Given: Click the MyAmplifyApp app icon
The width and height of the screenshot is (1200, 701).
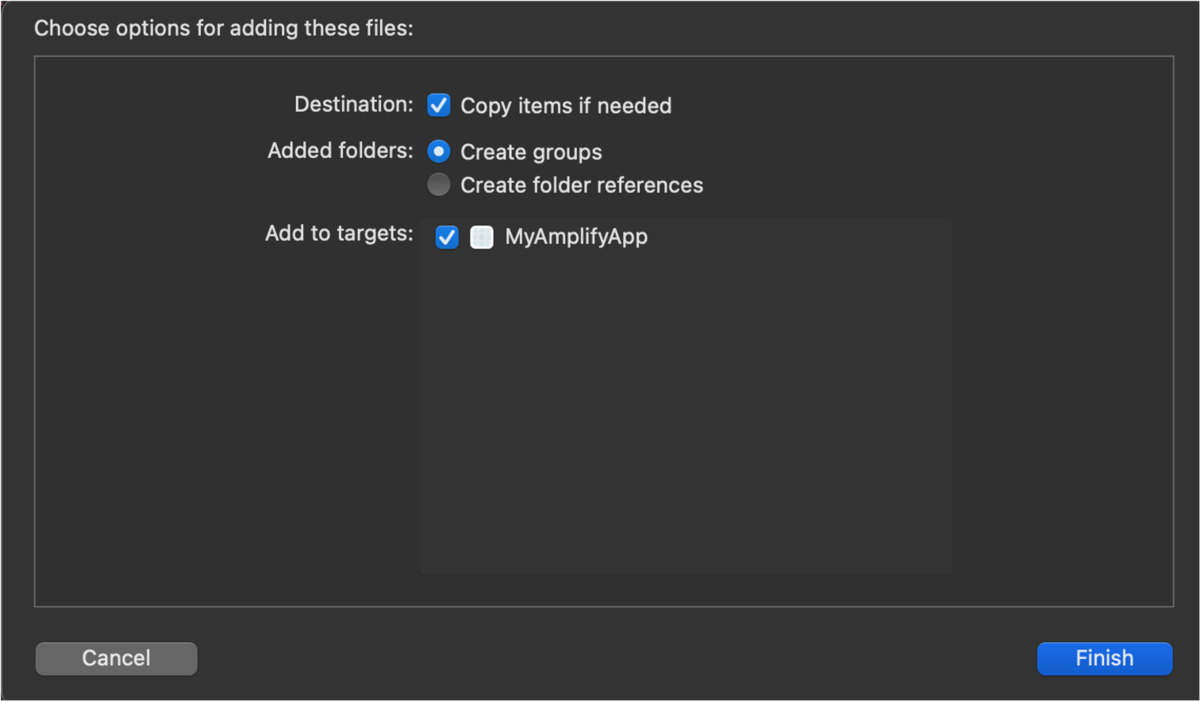Looking at the screenshot, I should 482,237.
